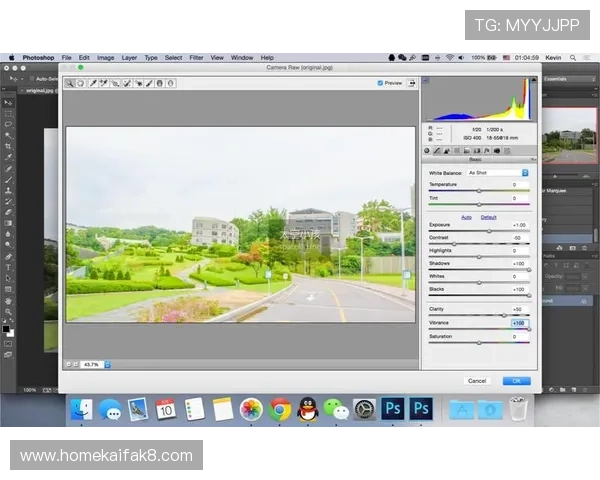Toggle the Preview checkbox
This screenshot has height=480, width=600.
(x=381, y=83)
